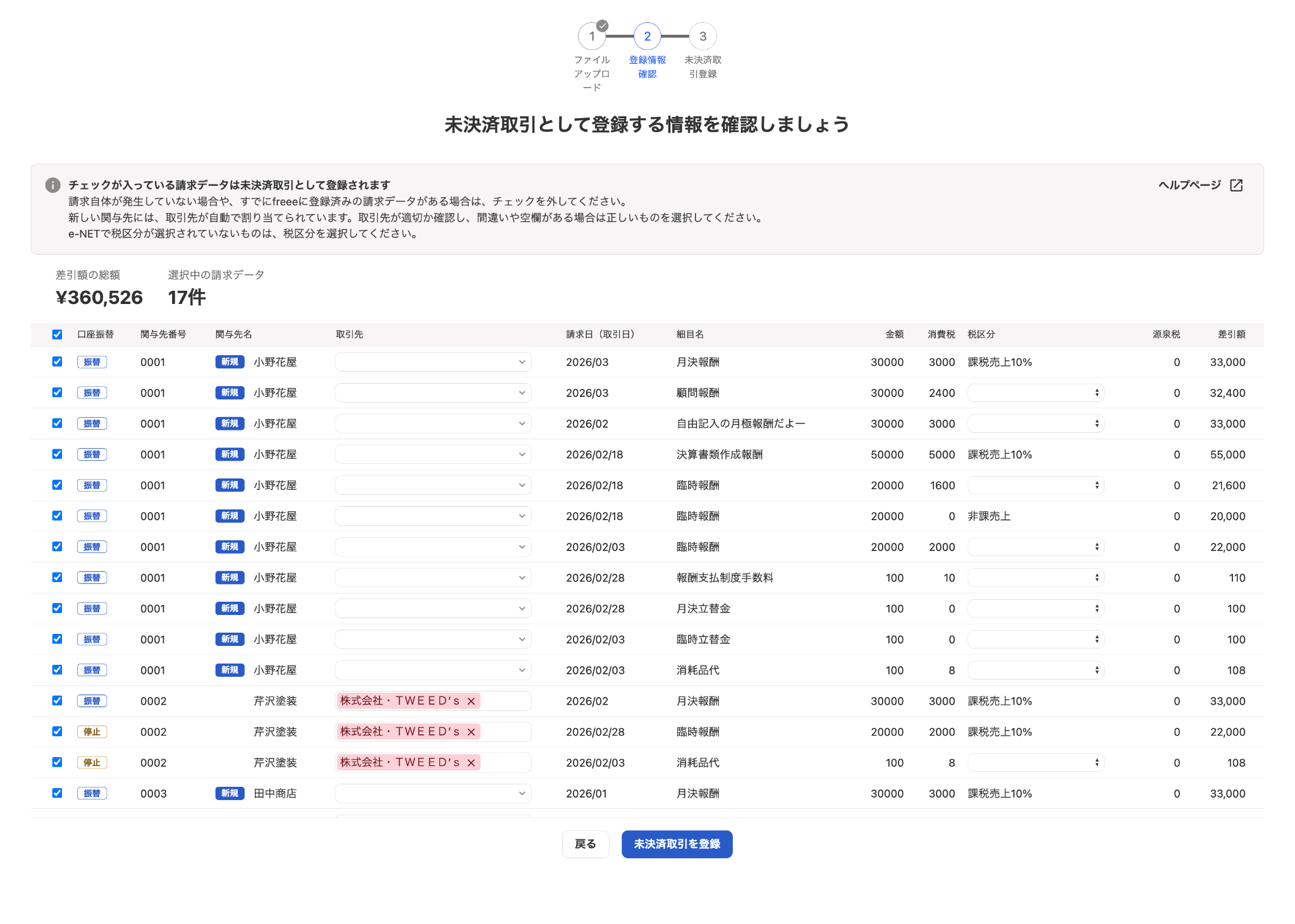
Task: Toggle the select-all checkbox in table header
Action: click(57, 334)
